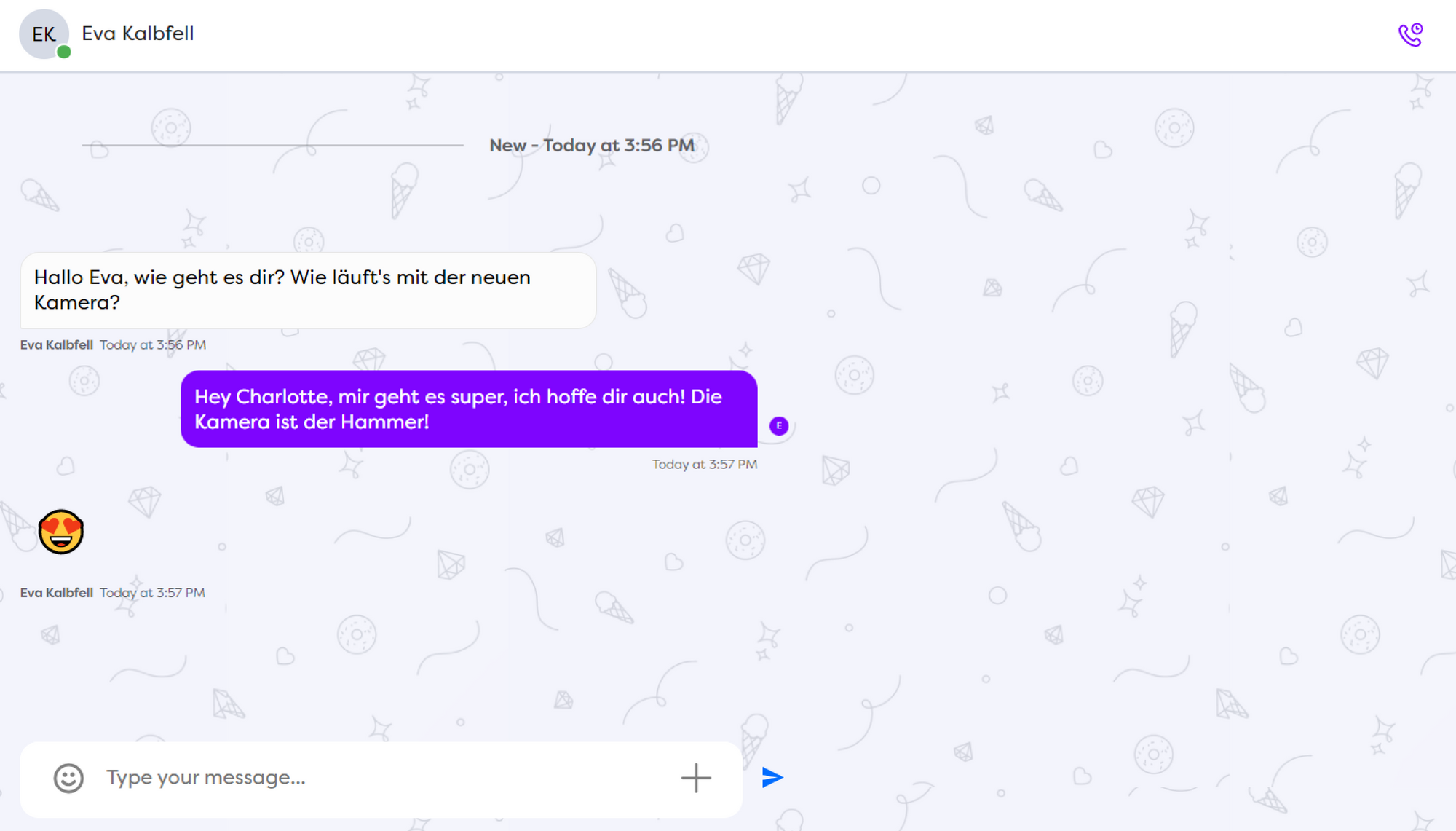Click 'Today at 3:57 PM' timestamp under emoji message

click(153, 593)
